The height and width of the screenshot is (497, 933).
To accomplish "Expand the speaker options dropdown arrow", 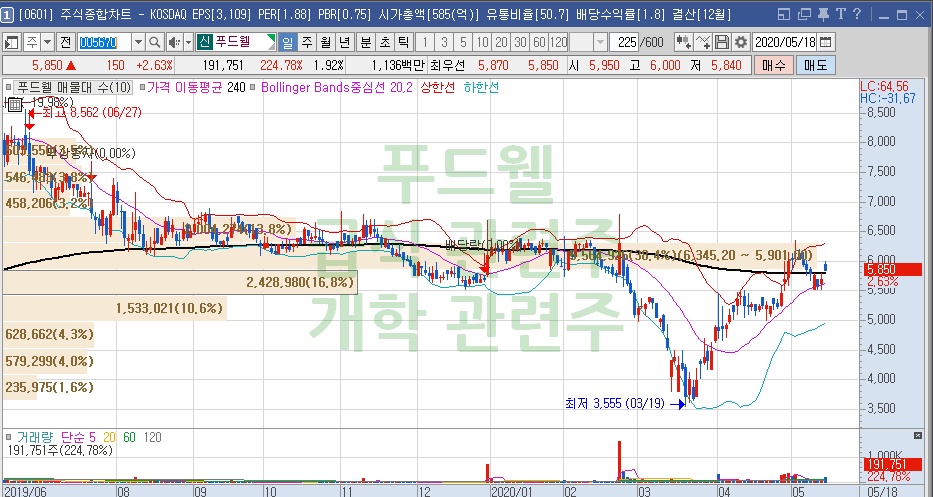I will pos(189,42).
